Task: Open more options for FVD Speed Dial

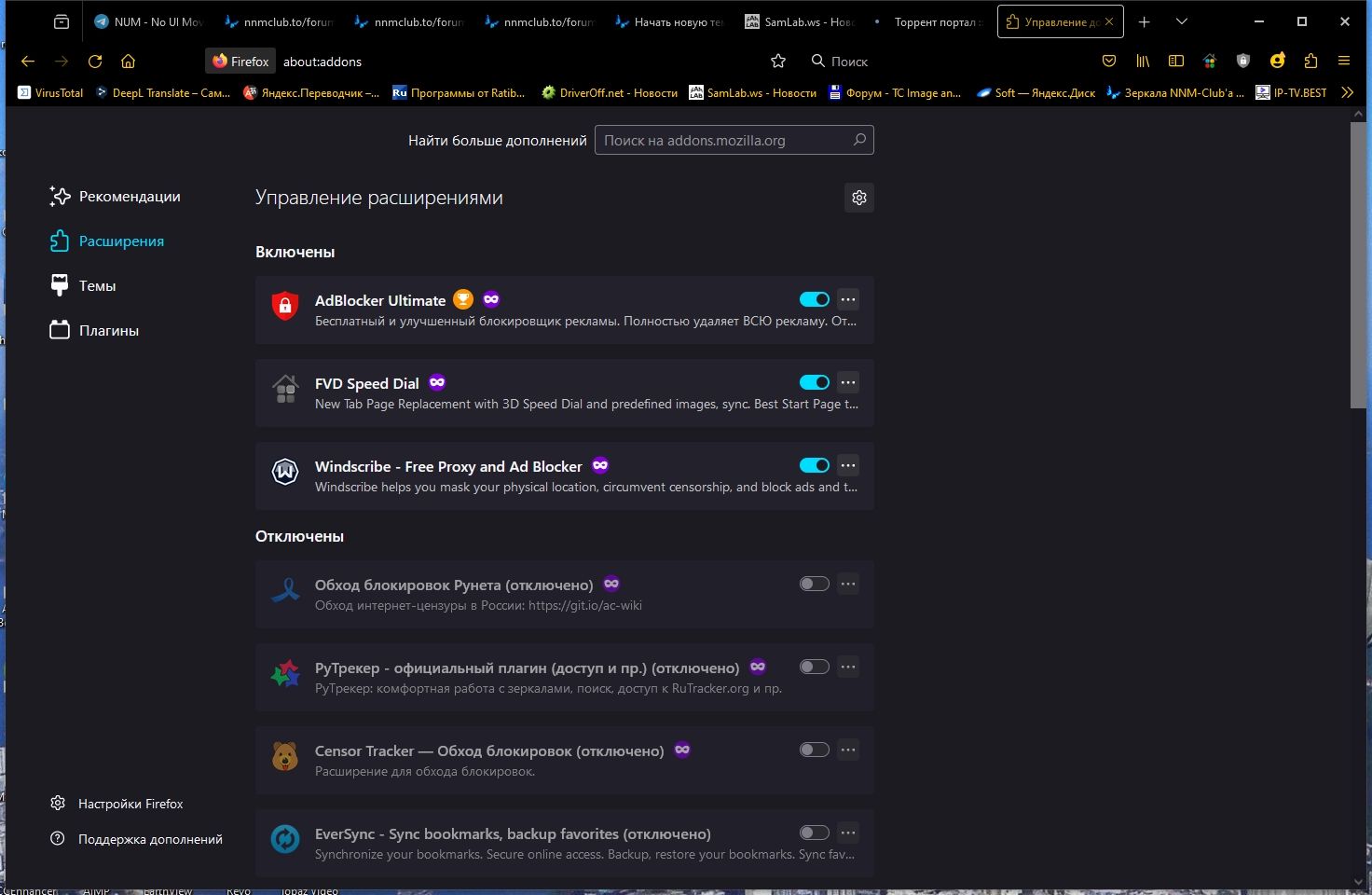Action: coord(847,382)
